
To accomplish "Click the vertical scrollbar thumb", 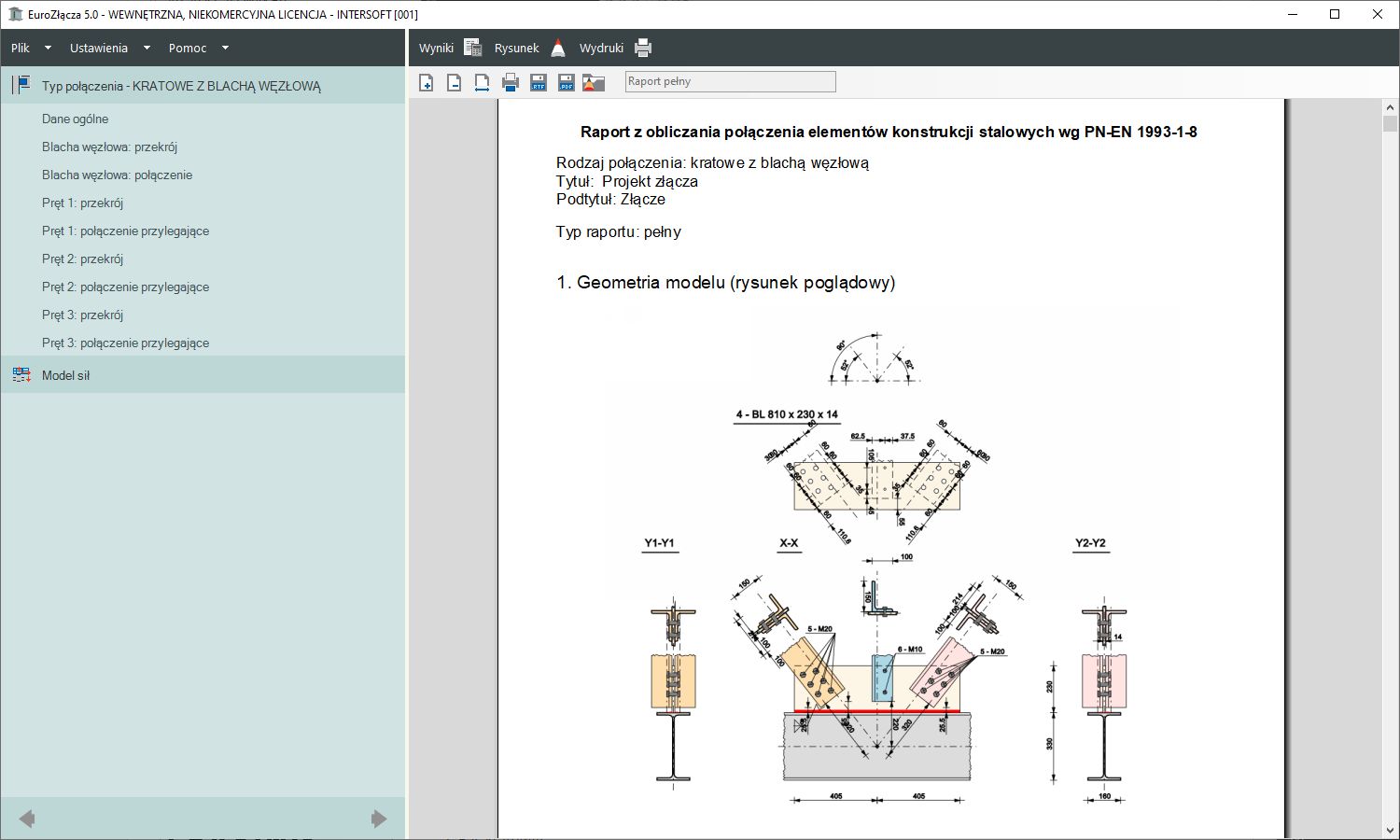I will (x=1390, y=124).
